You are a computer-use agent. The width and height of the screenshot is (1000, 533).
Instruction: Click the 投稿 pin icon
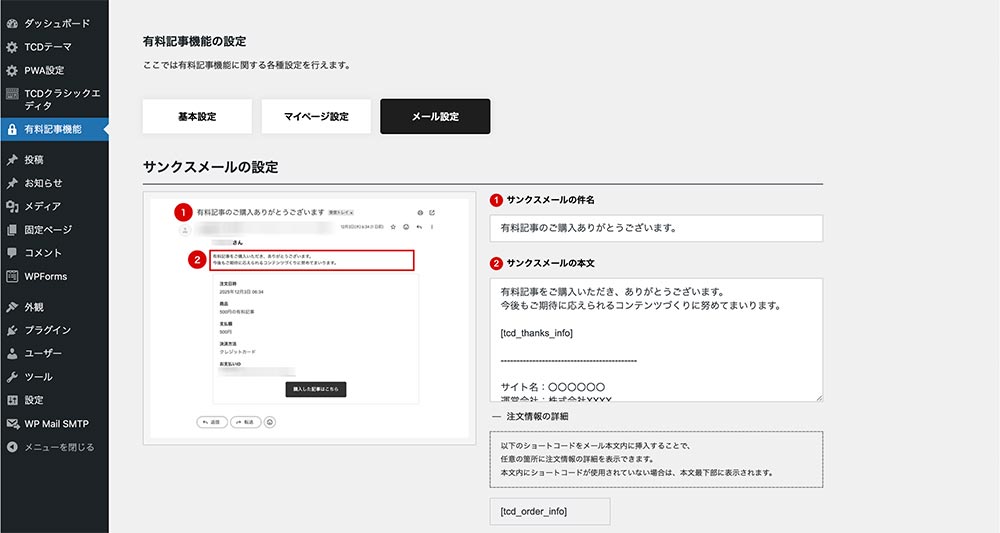(11, 160)
